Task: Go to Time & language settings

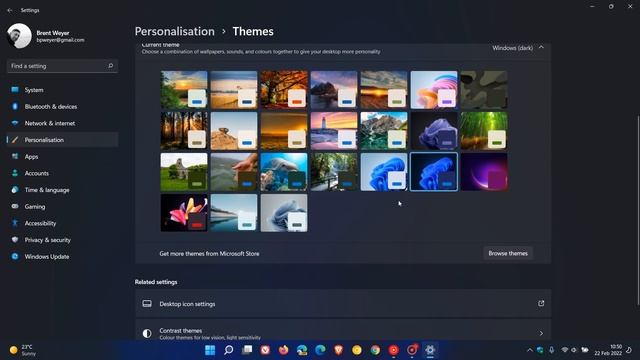Action: 62,190
